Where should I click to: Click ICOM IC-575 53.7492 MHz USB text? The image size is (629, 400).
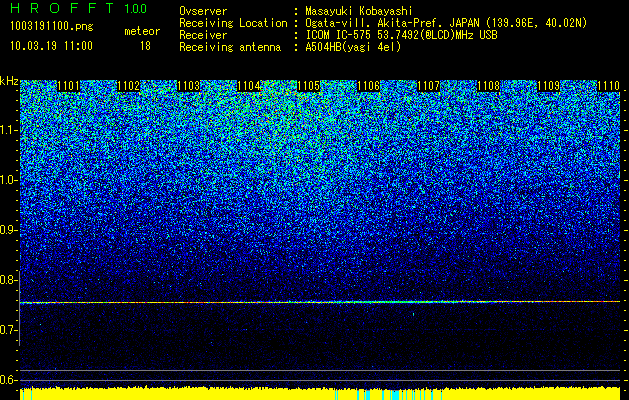(x=401, y=35)
